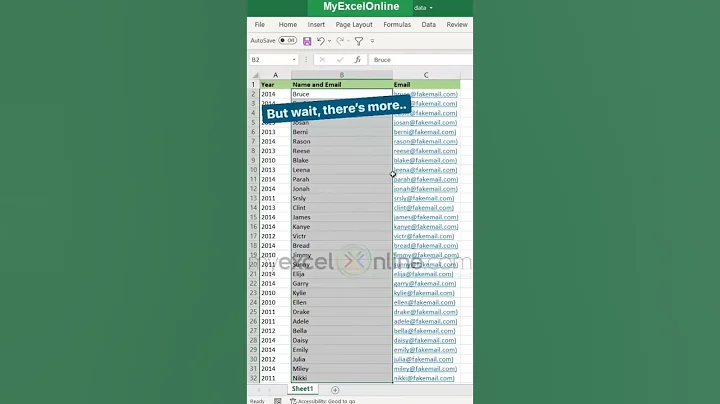Click the Email header cell
This screenshot has height=404, width=720.
pyautogui.click(x=426, y=84)
